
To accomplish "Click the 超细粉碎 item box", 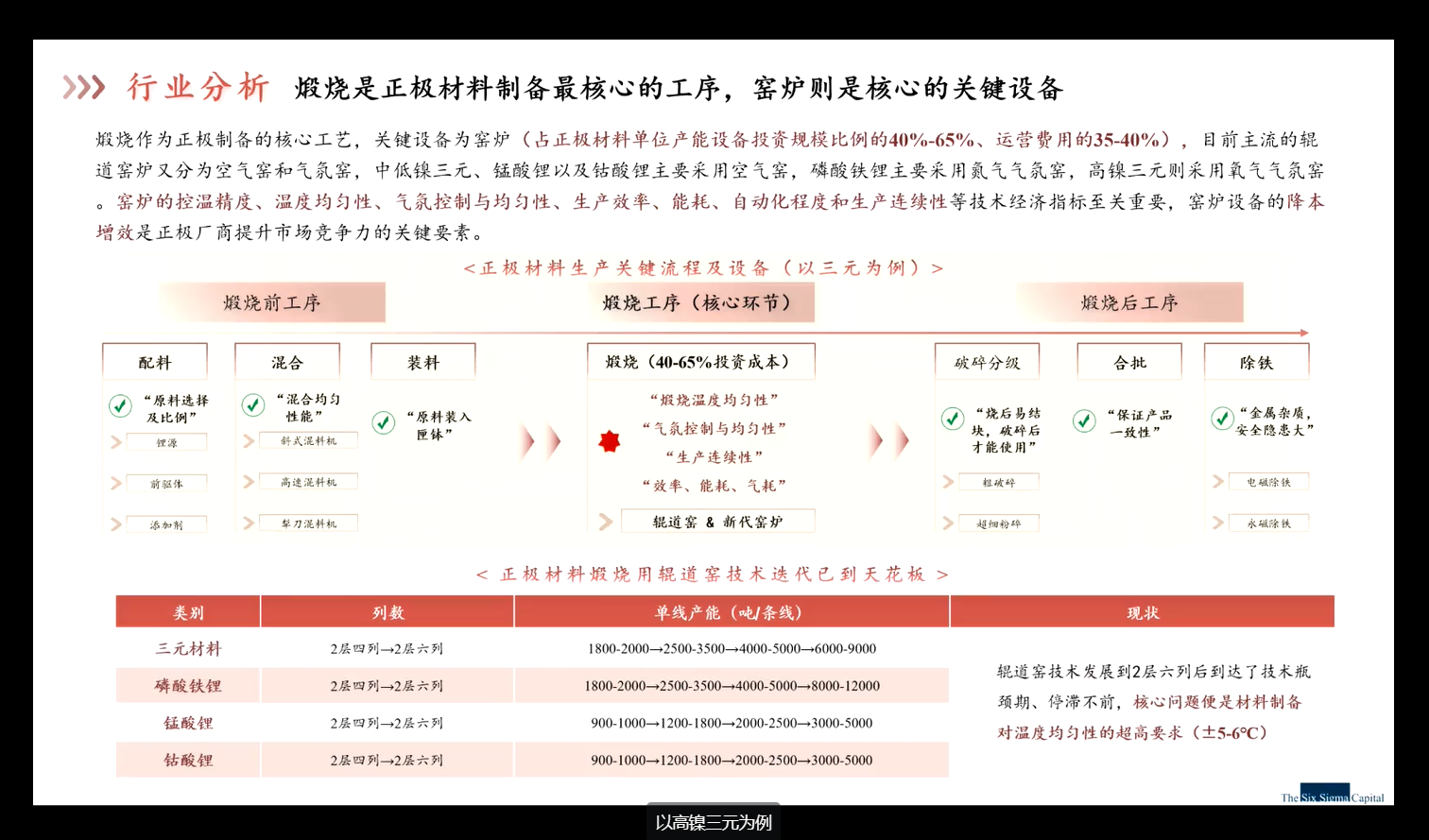I will tap(999, 523).
